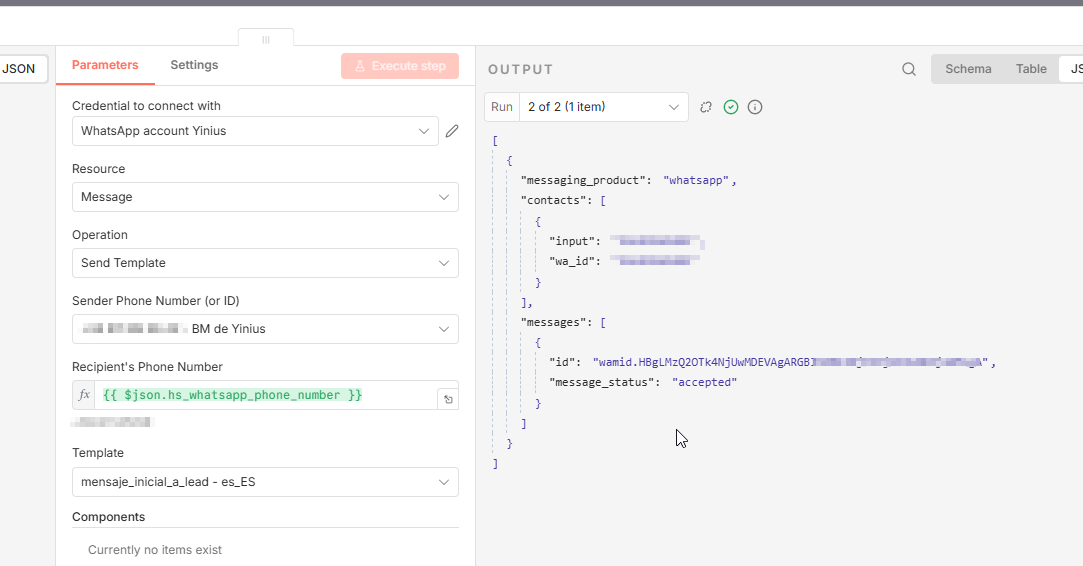Switch the output view to Schema
Screen dimensions: 1083x566
pyautogui.click(x=968, y=69)
